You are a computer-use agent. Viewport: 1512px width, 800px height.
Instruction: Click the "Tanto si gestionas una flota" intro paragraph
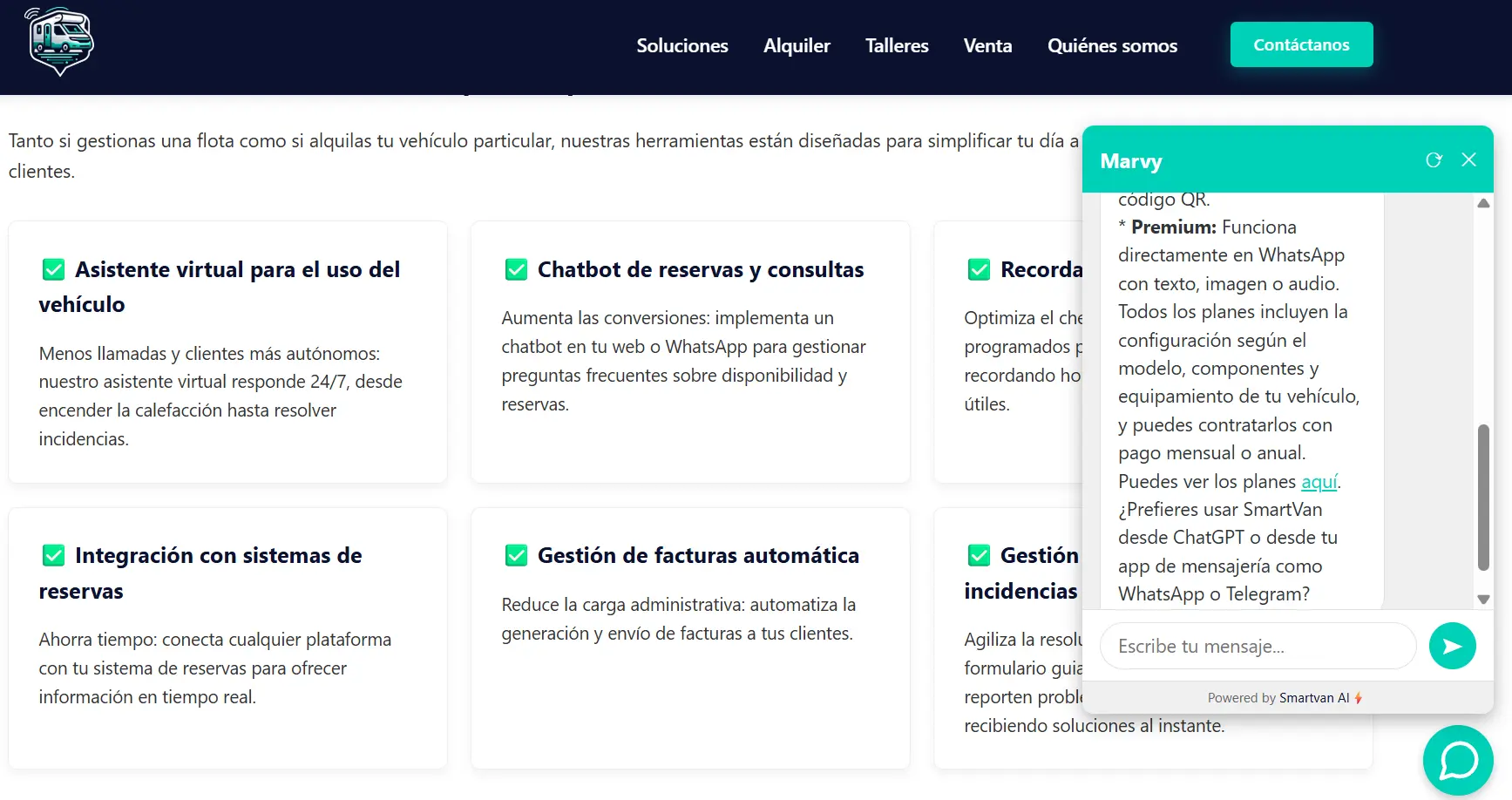[544, 155]
